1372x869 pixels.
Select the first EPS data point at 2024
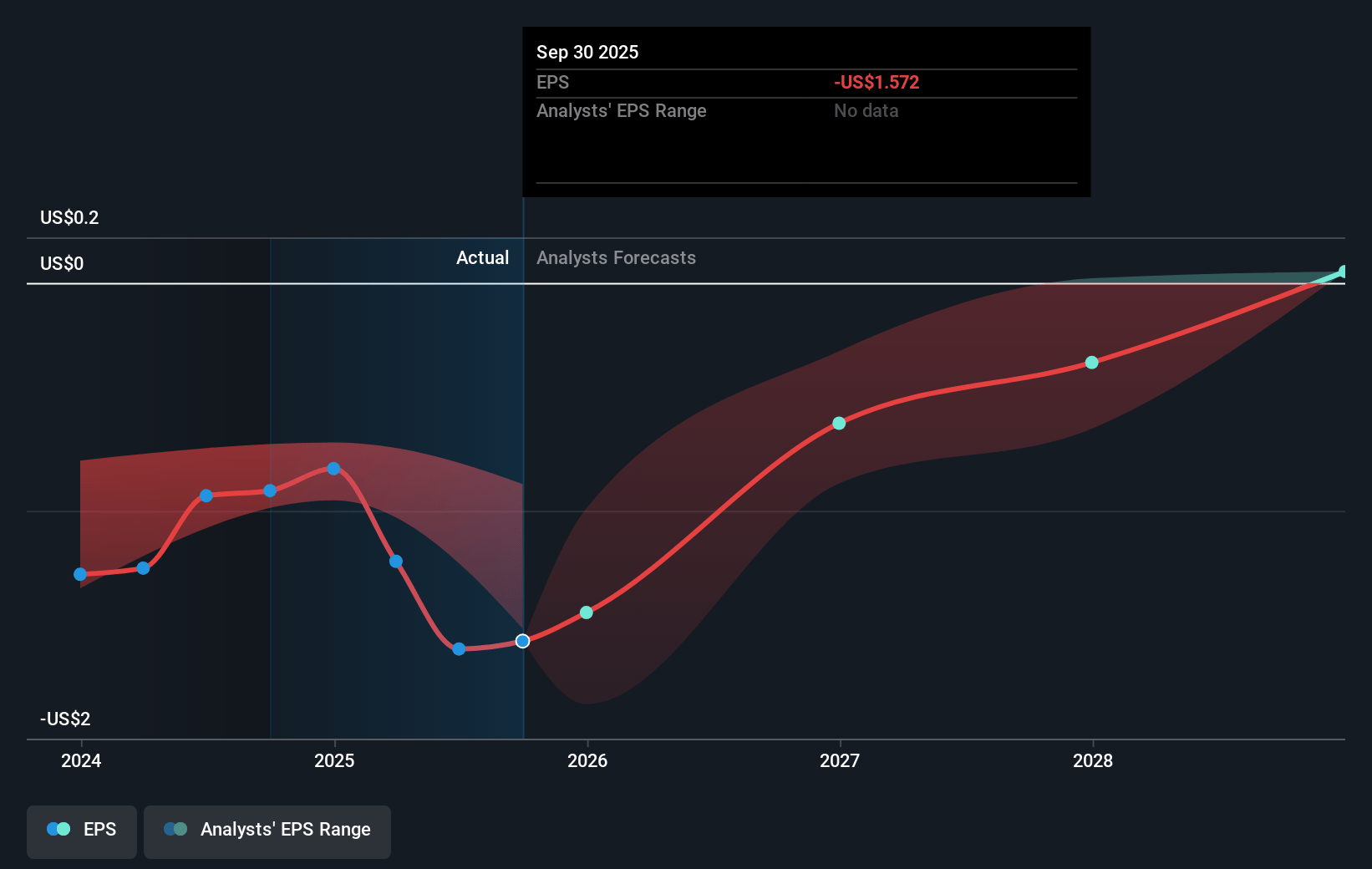click(80, 574)
